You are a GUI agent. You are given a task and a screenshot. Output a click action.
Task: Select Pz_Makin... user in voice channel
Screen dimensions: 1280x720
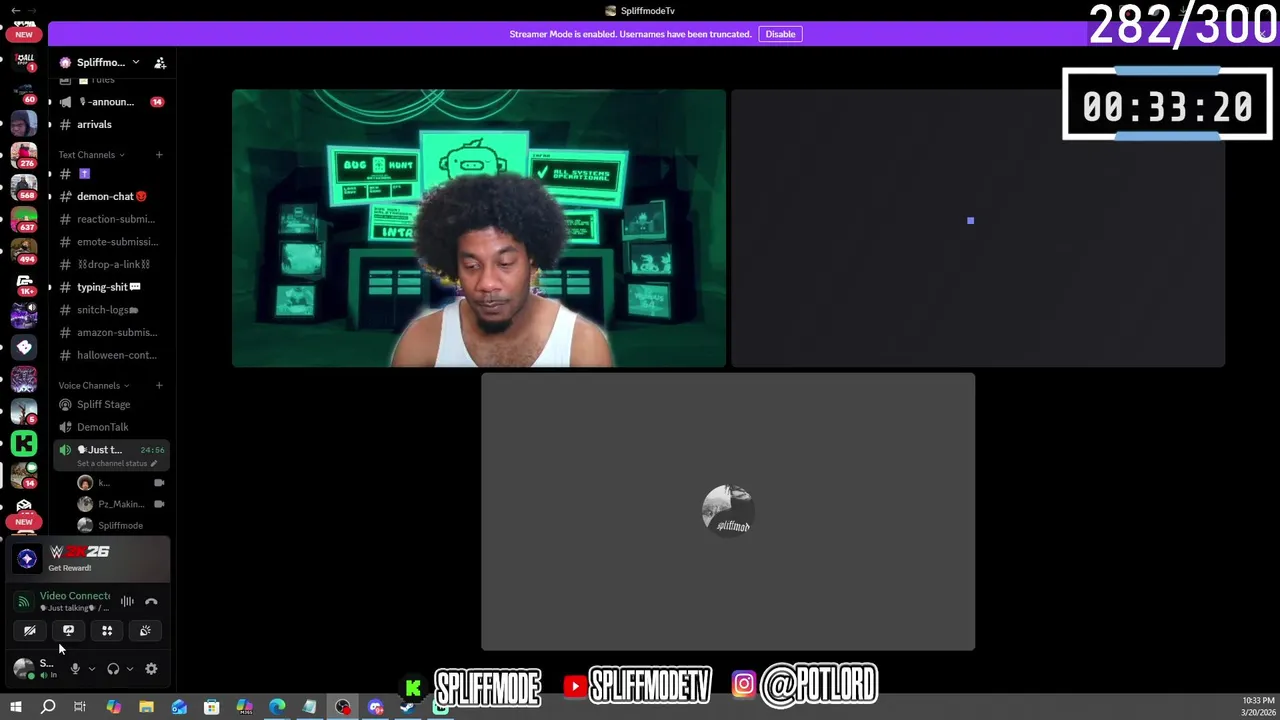click(x=121, y=504)
